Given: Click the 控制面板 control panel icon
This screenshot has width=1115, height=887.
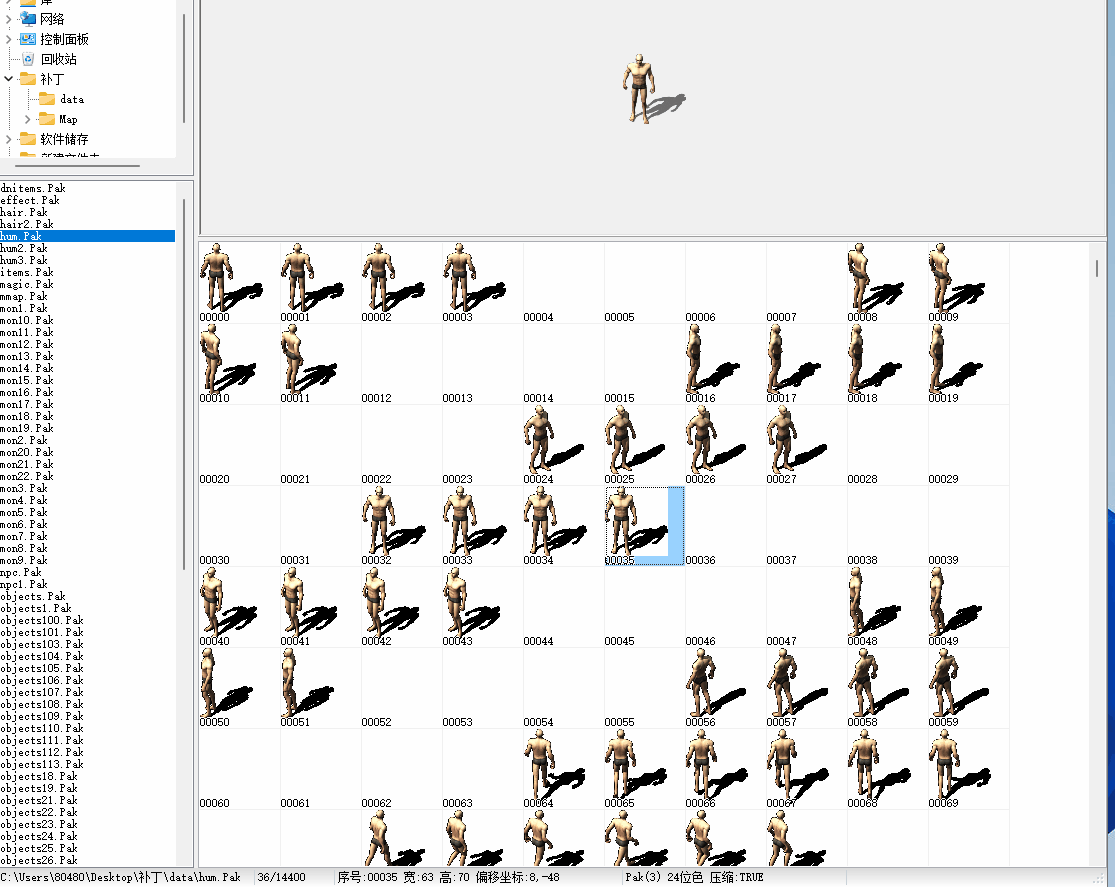Looking at the screenshot, I should tap(28, 39).
